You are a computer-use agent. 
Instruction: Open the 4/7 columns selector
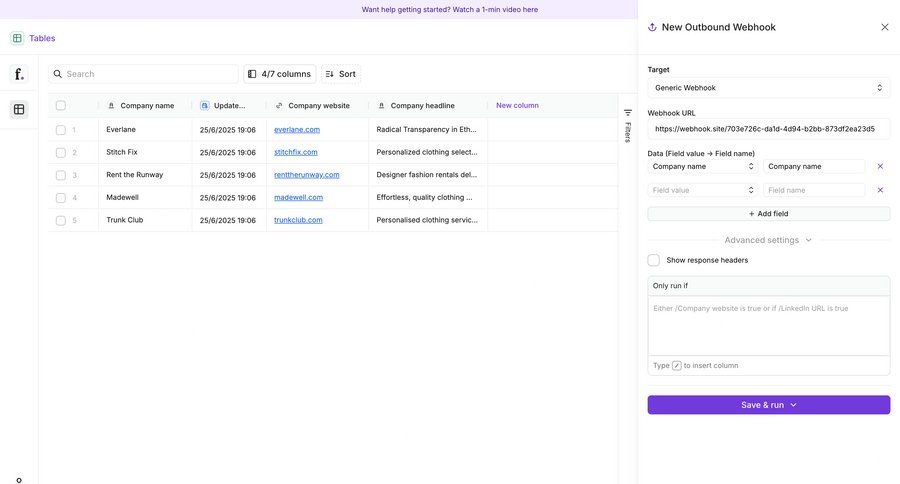pos(280,74)
